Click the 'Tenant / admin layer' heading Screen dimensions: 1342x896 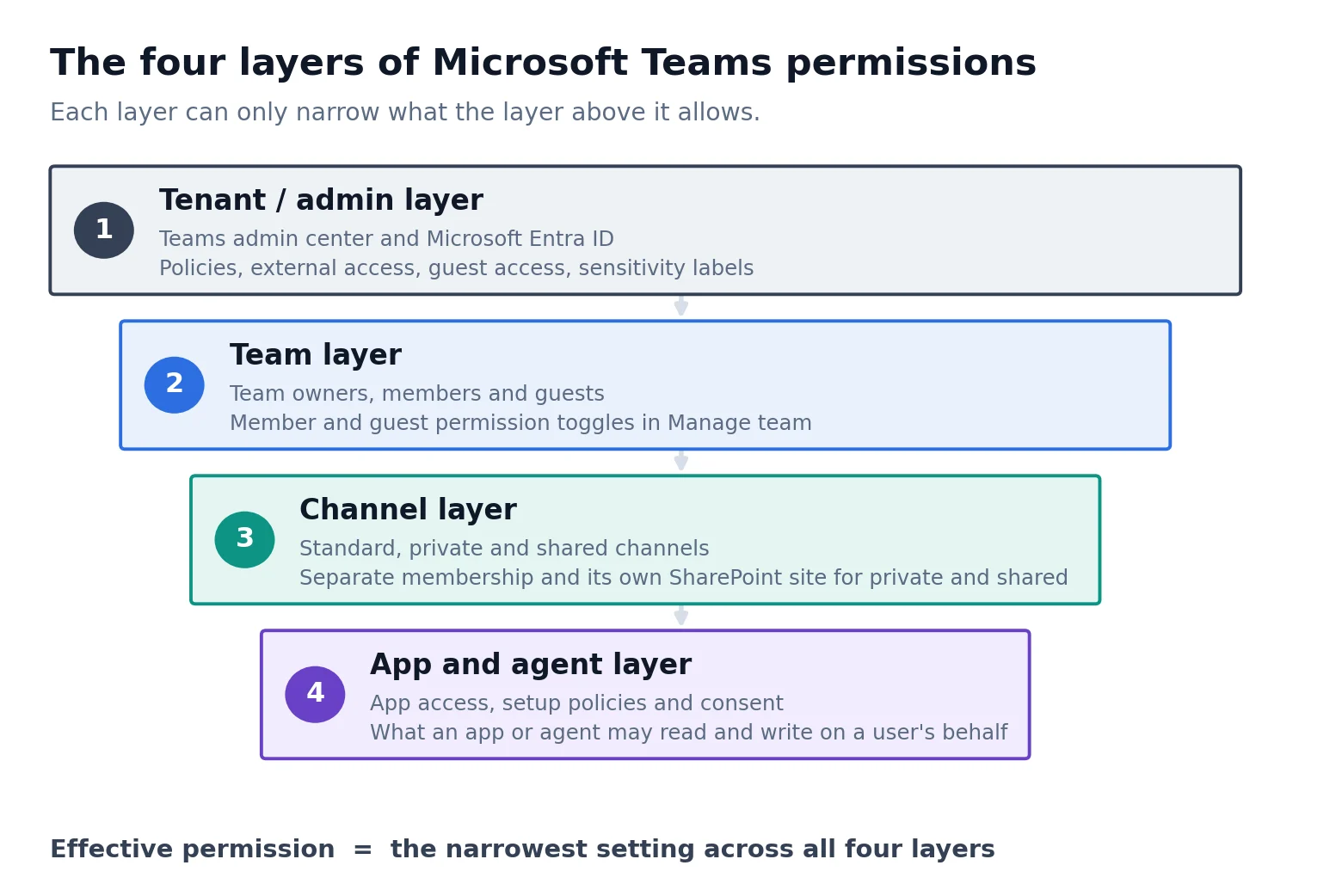coord(321,200)
